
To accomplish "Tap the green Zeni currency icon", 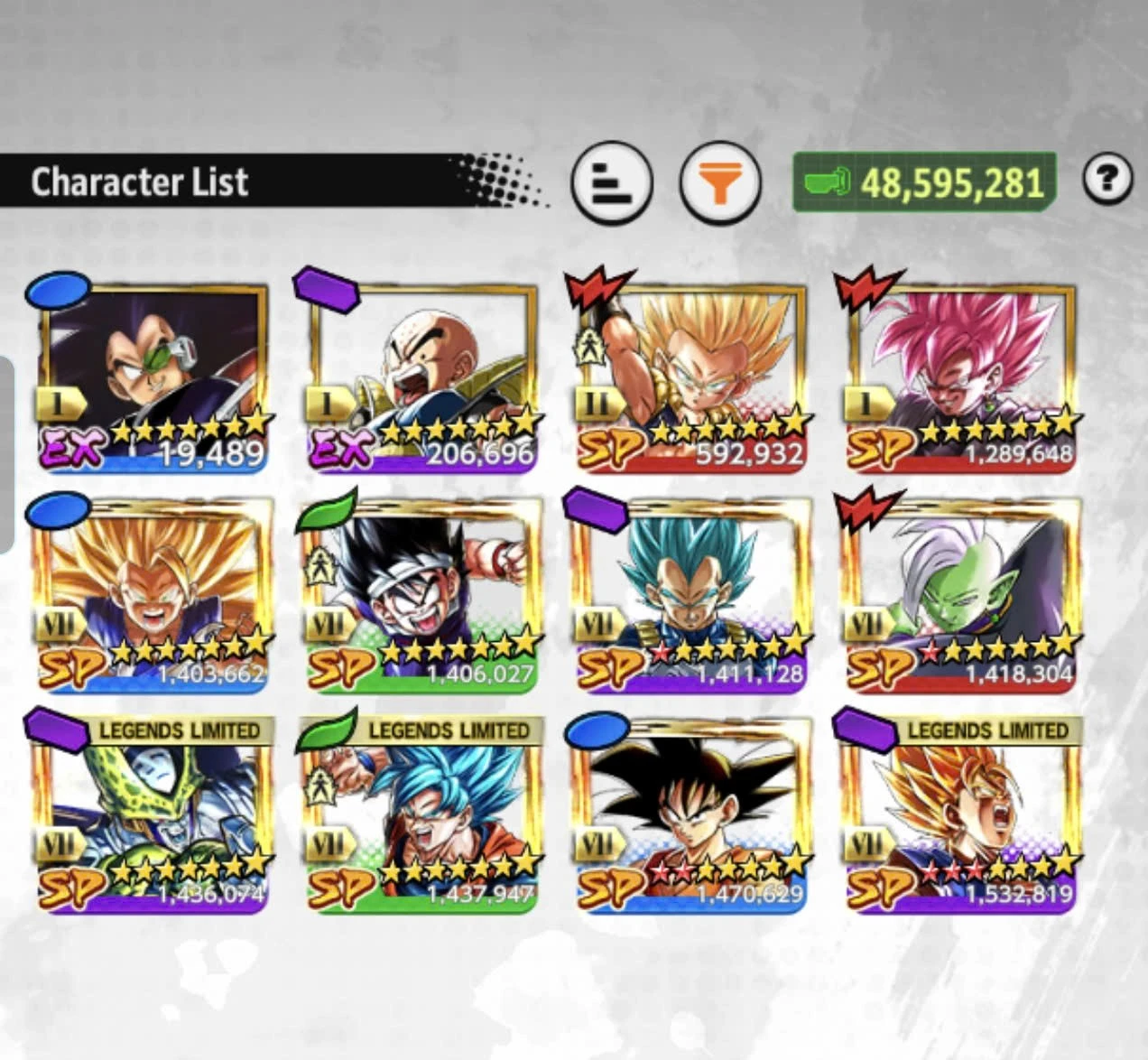I will (x=828, y=182).
